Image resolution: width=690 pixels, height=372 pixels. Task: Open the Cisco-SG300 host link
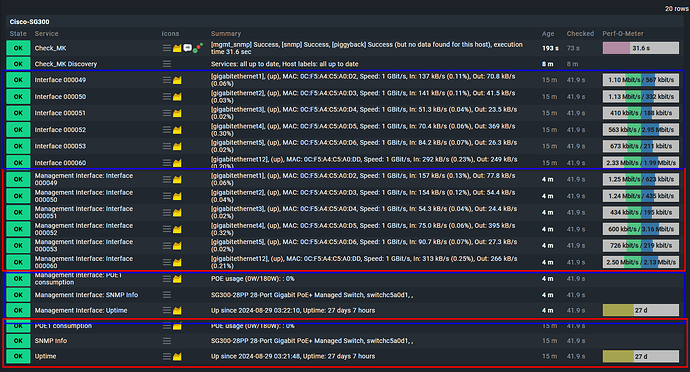29,22
